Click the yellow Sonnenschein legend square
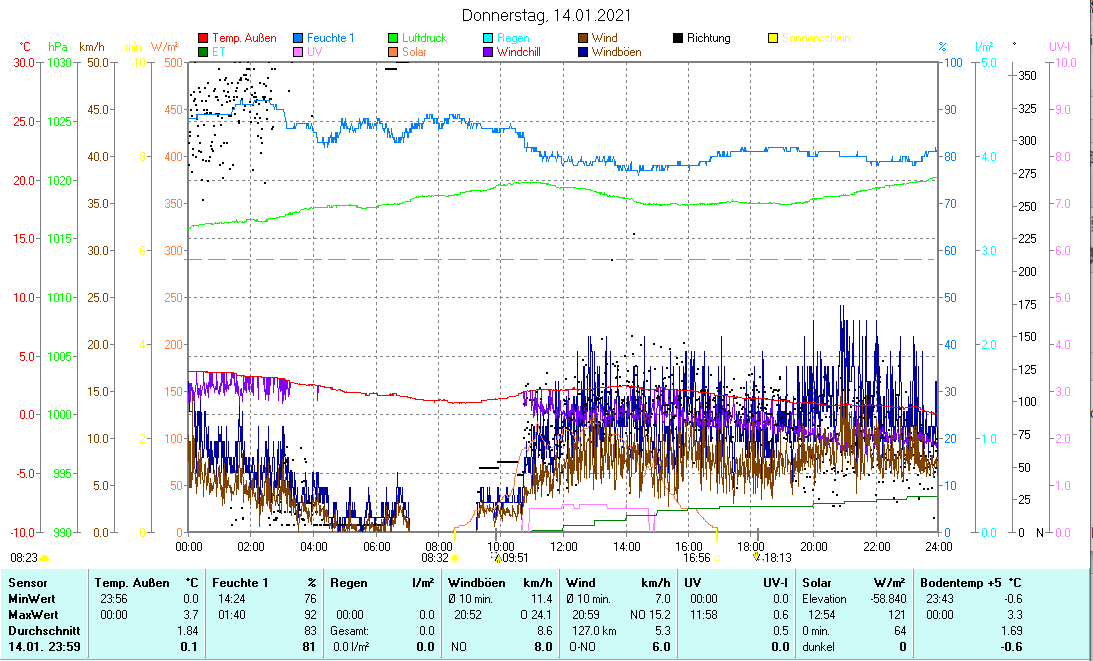1093x661 pixels. point(772,38)
